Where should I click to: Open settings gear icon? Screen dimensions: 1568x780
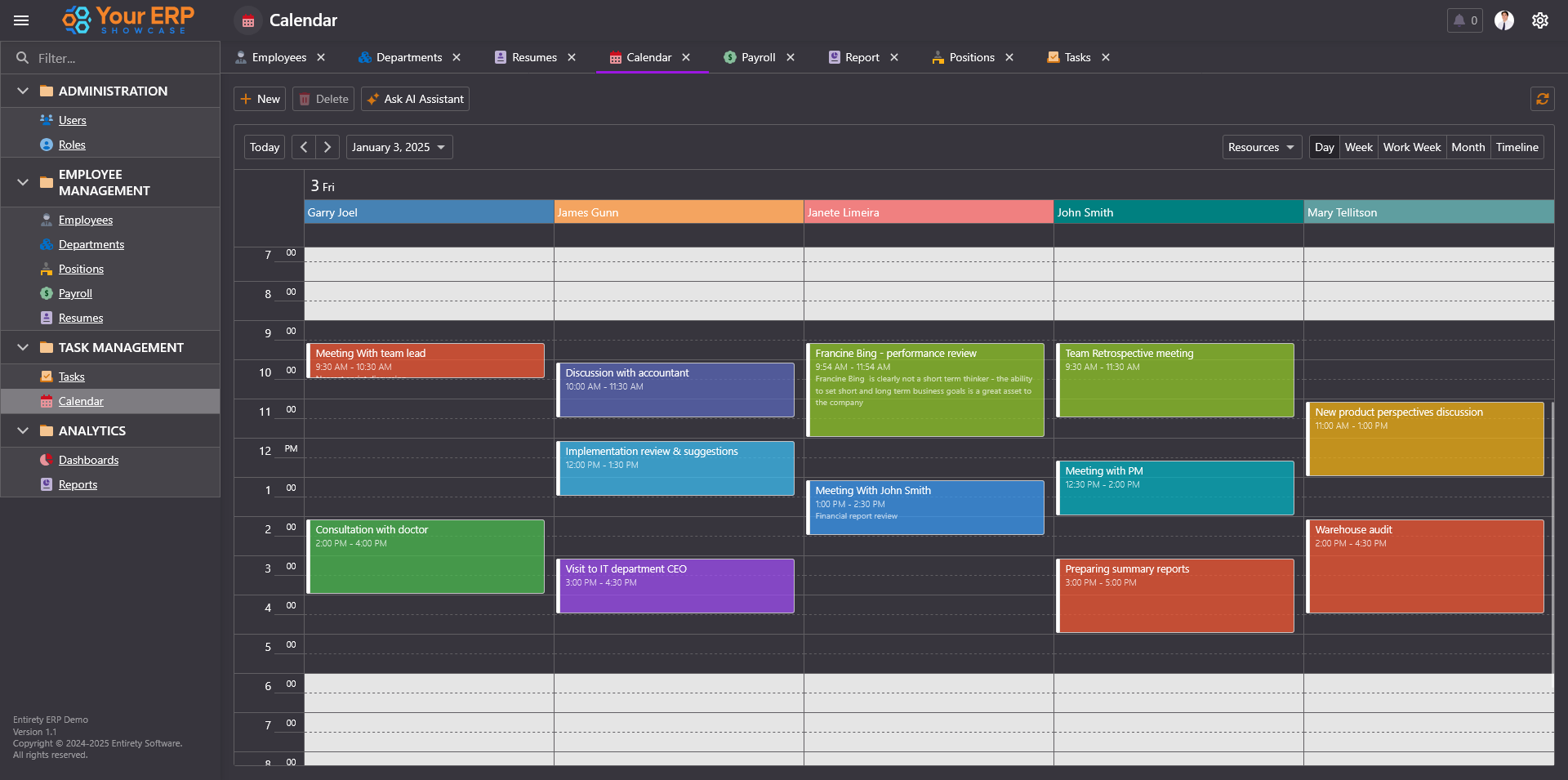tap(1539, 20)
